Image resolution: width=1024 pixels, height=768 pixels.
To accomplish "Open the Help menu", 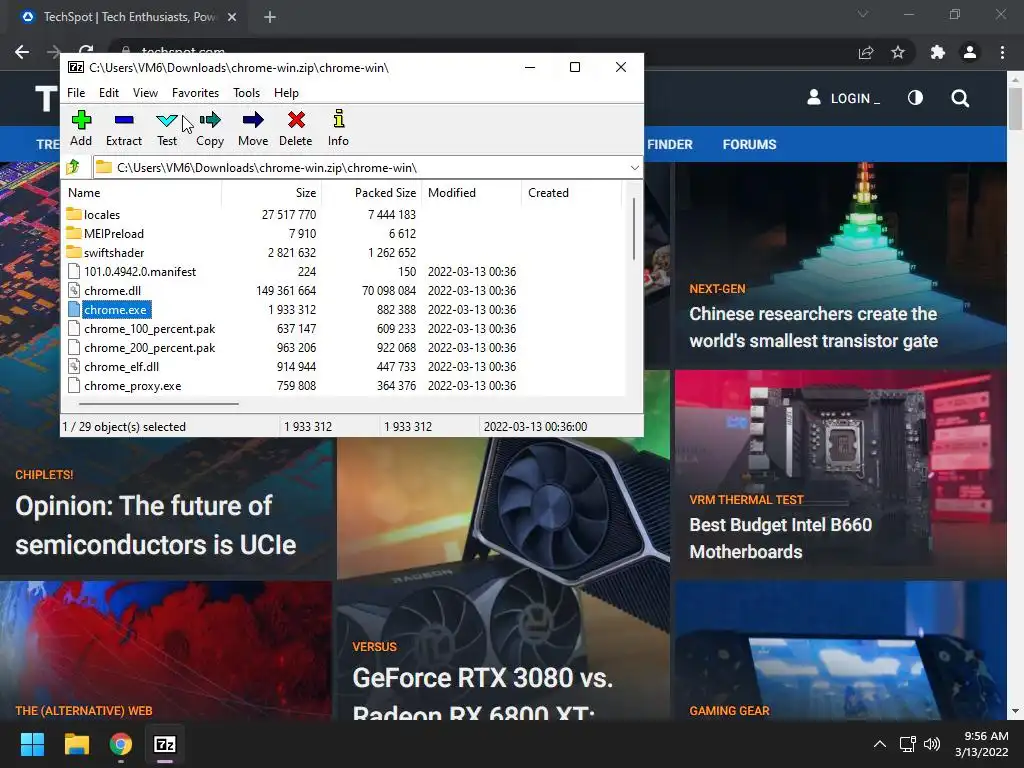I will pyautogui.click(x=286, y=93).
